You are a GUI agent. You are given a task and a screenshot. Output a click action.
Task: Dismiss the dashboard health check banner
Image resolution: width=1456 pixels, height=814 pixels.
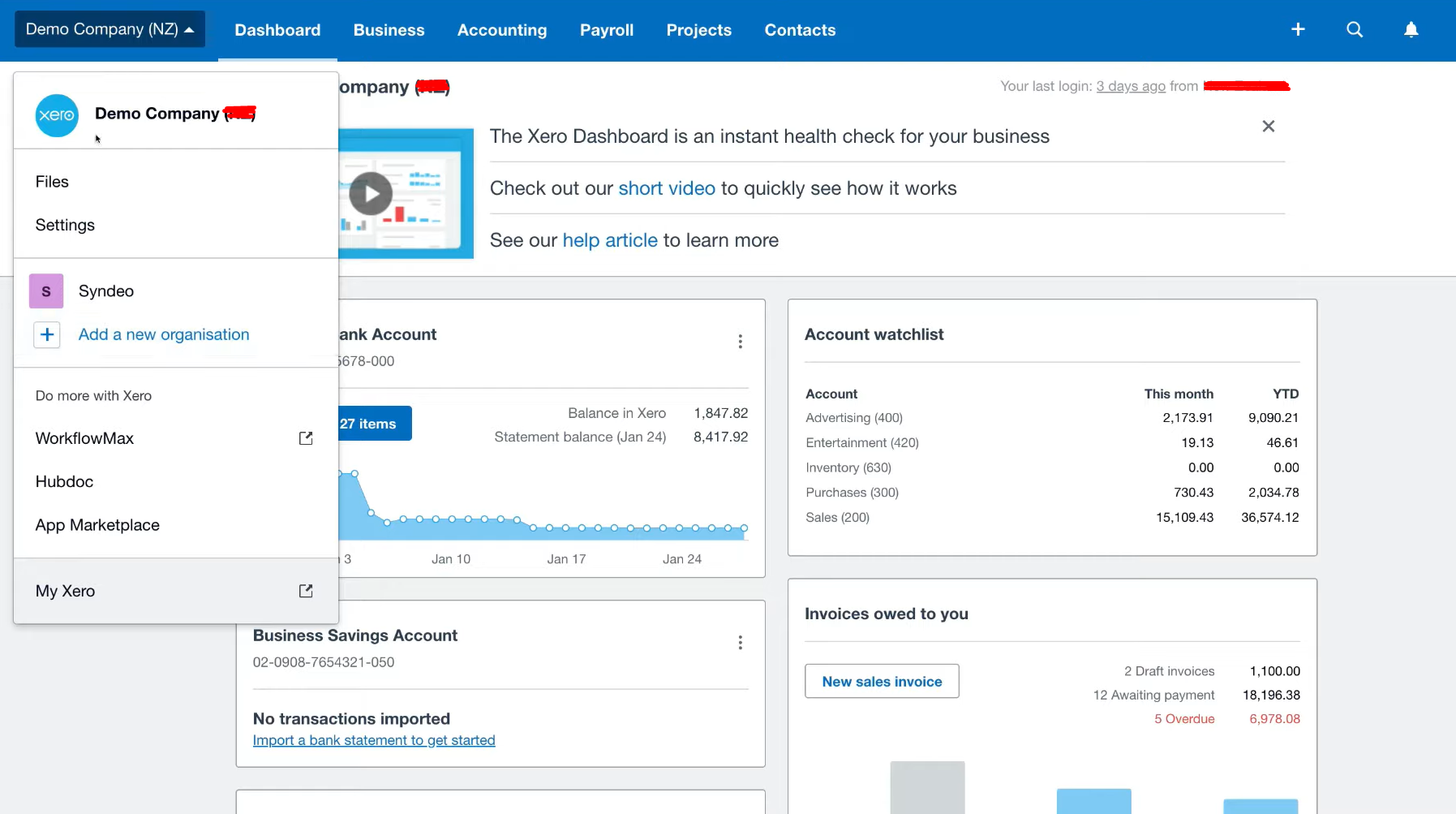1268,126
